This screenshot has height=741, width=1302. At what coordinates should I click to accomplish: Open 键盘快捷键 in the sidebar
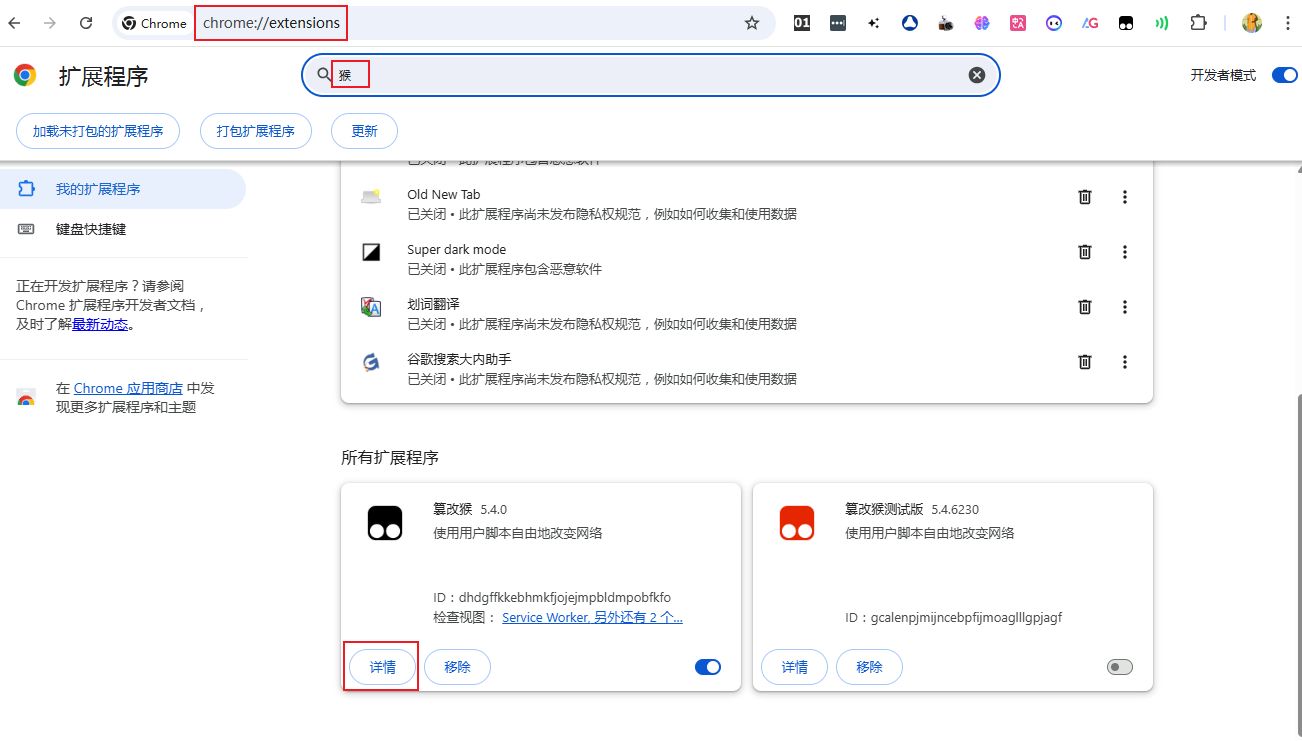coord(91,229)
